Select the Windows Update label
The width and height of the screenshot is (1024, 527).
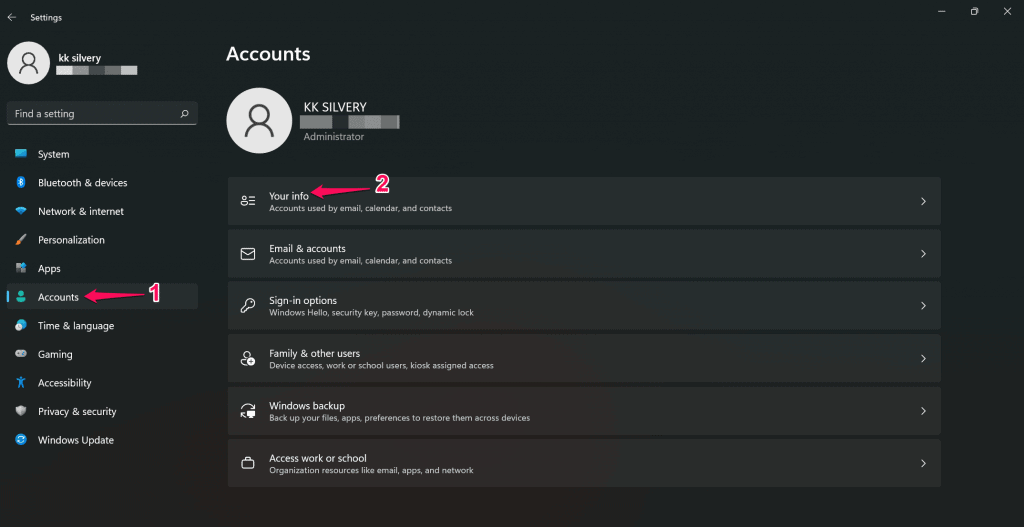[x=76, y=440]
